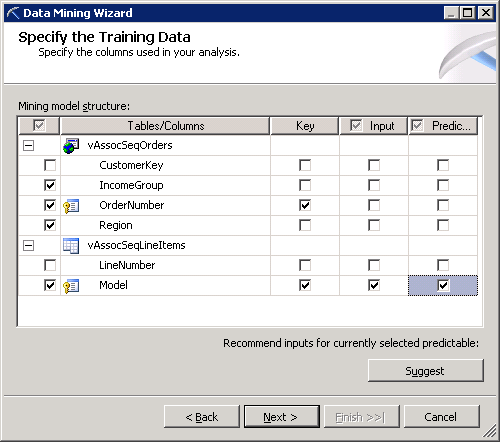Check the CustomerKey row selection checkbox
This screenshot has height=442, width=500.
(x=50, y=165)
